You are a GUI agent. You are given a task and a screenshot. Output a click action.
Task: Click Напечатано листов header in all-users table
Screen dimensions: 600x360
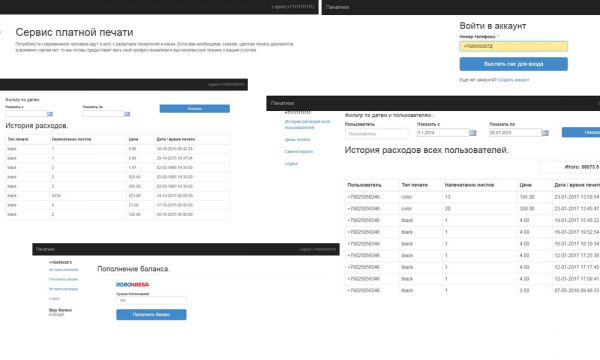tap(469, 185)
